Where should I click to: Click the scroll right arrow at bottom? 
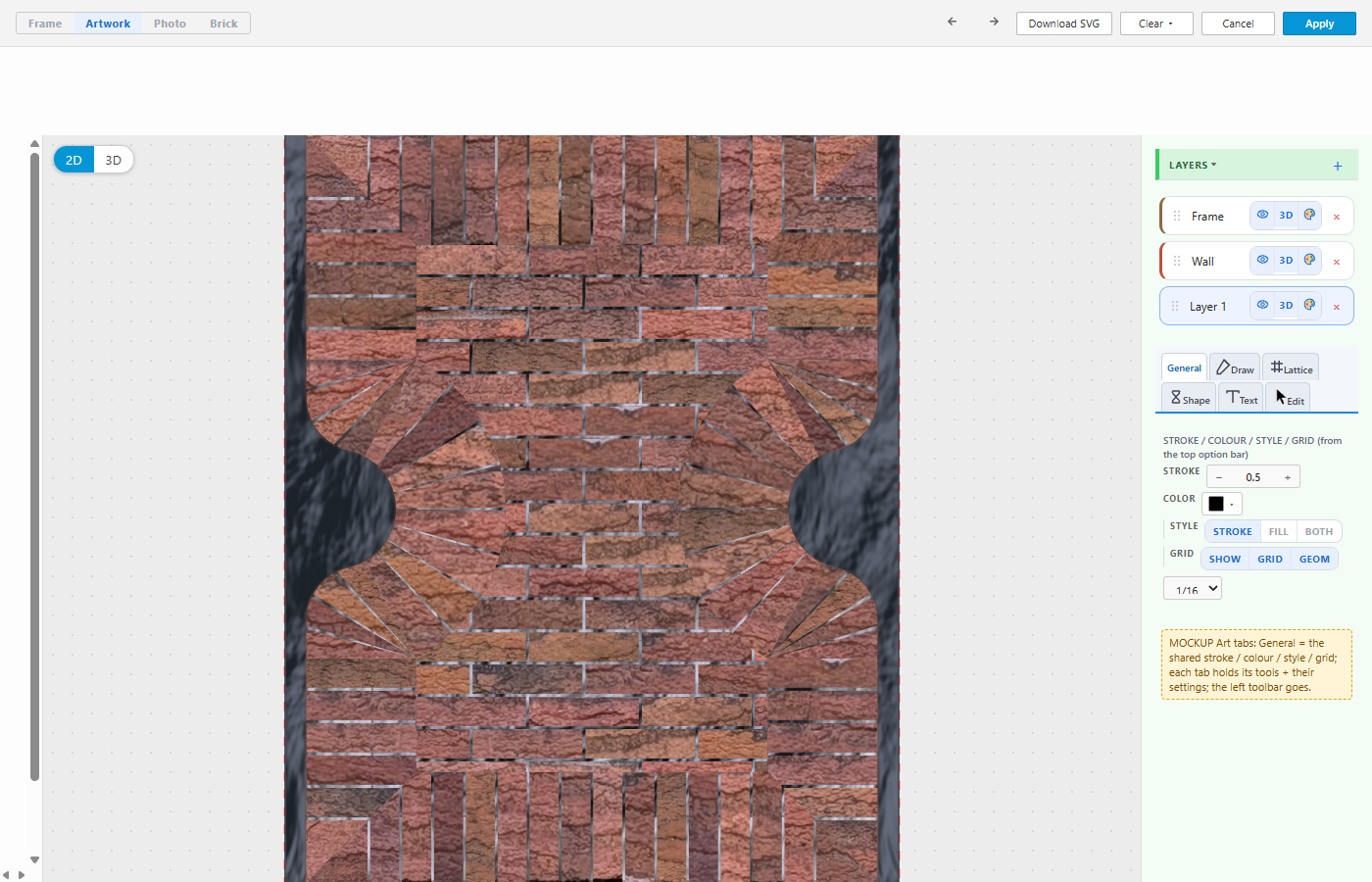point(22,875)
